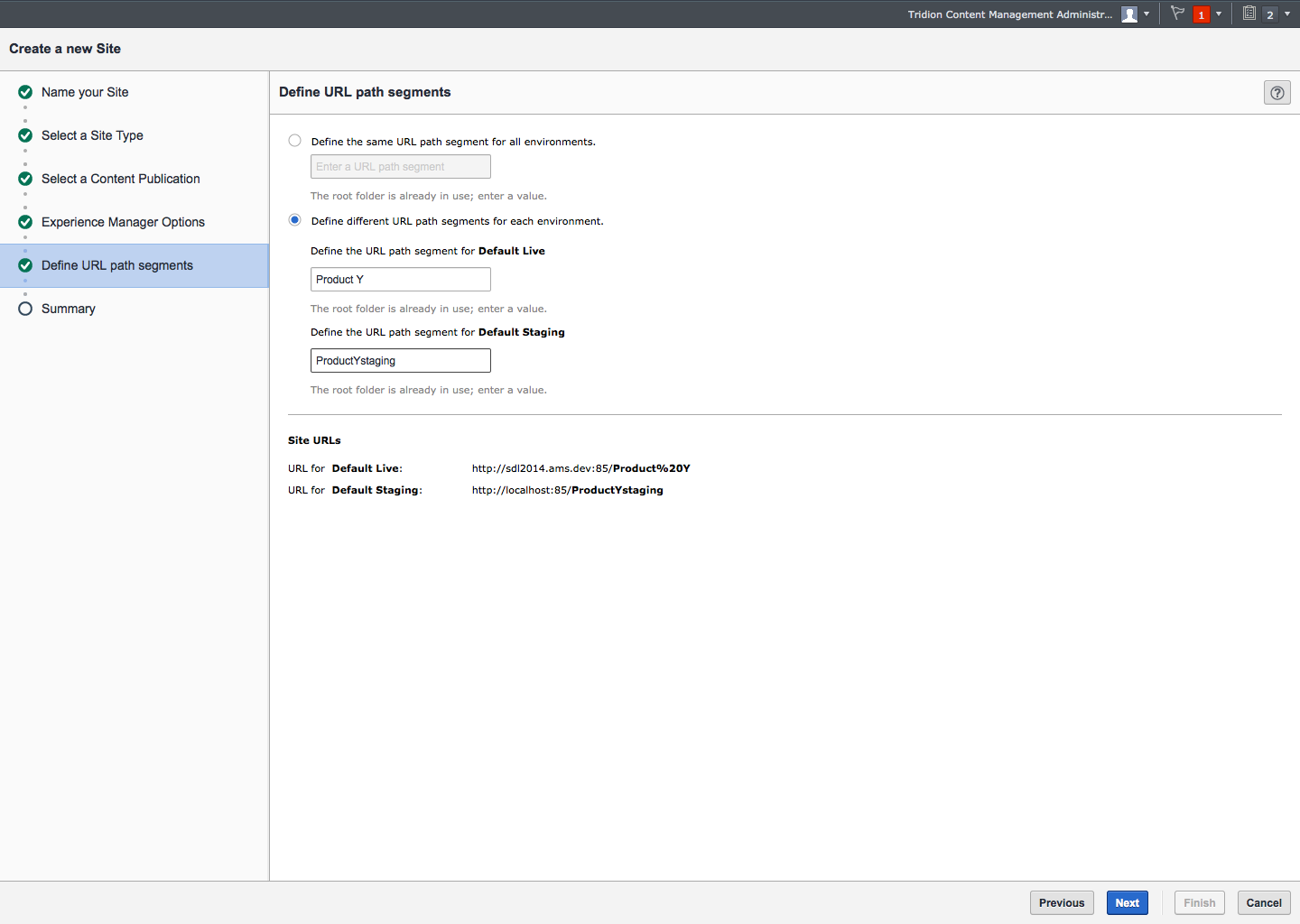This screenshot has height=924, width=1300.
Task: Click the clipboard tasks icon
Action: point(1249,14)
